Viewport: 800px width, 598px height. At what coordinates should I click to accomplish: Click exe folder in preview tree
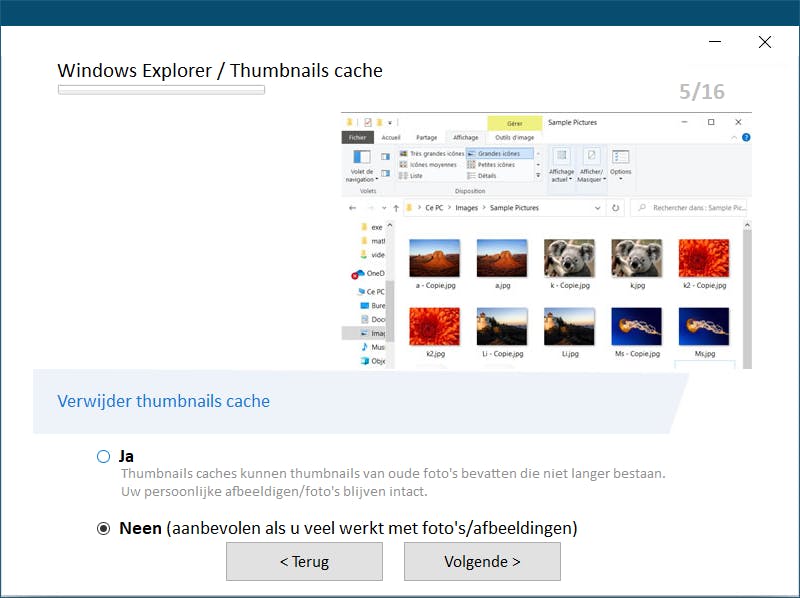coord(371,227)
